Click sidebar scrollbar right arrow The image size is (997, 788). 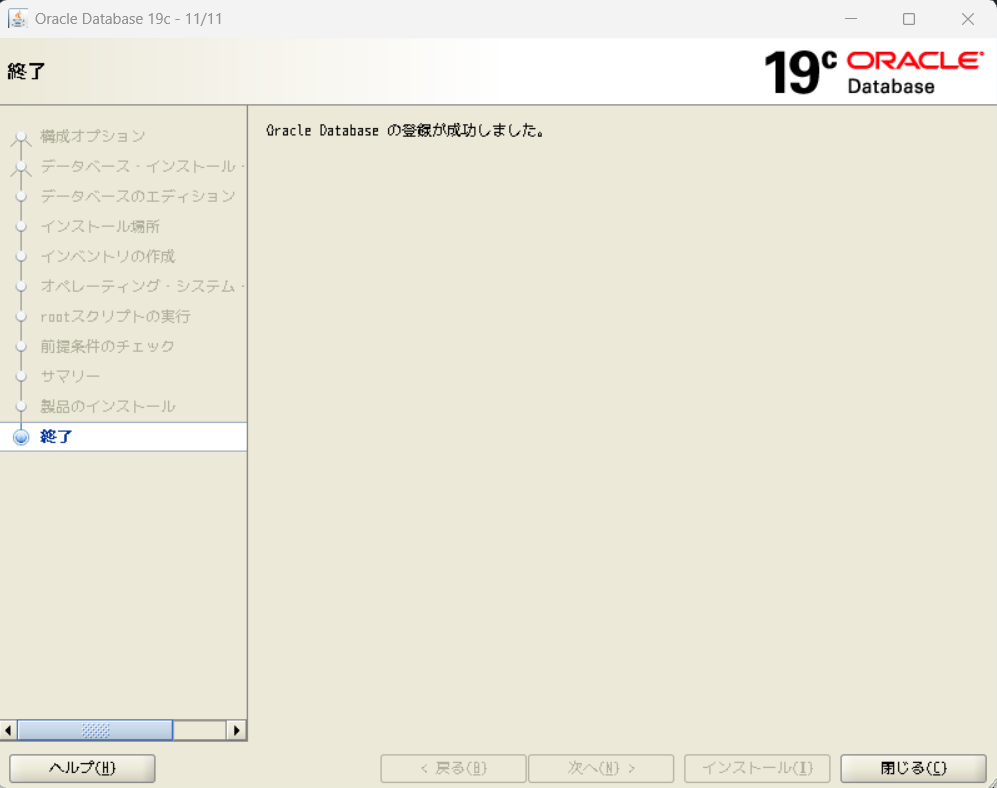click(x=237, y=731)
